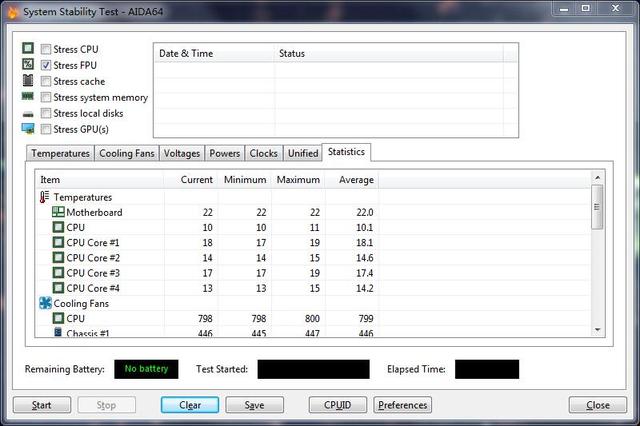Click the Save button

pos(254,405)
